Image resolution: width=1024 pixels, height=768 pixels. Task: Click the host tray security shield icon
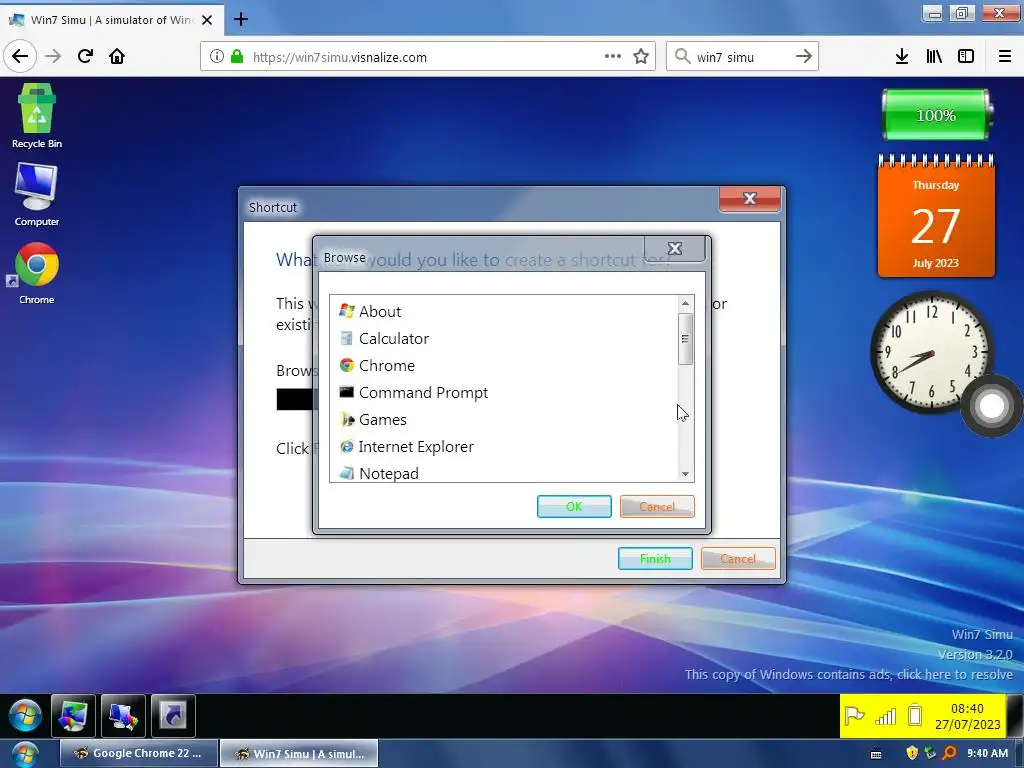pyautogui.click(x=912, y=753)
